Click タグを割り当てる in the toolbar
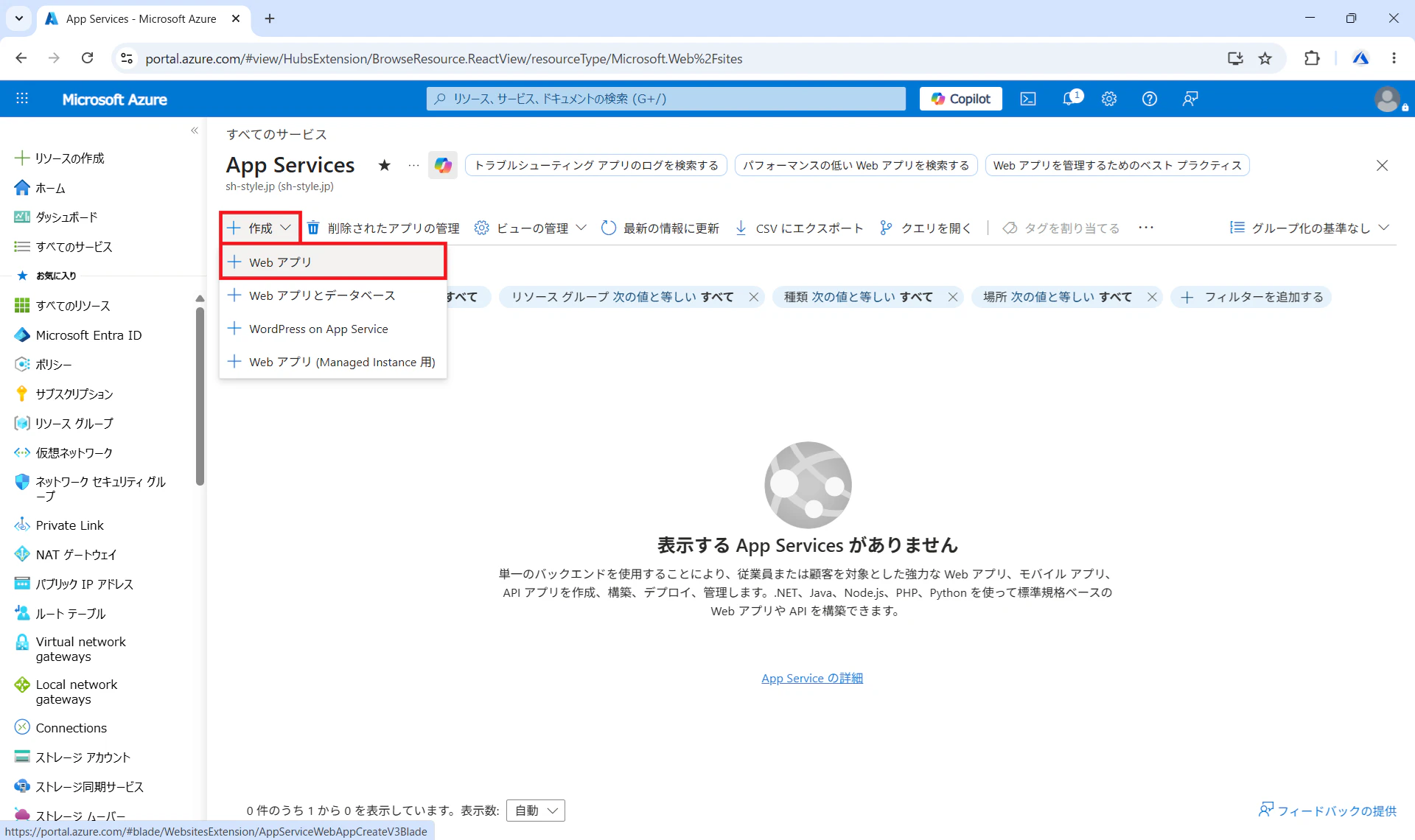The width and height of the screenshot is (1415, 840). [x=1061, y=228]
